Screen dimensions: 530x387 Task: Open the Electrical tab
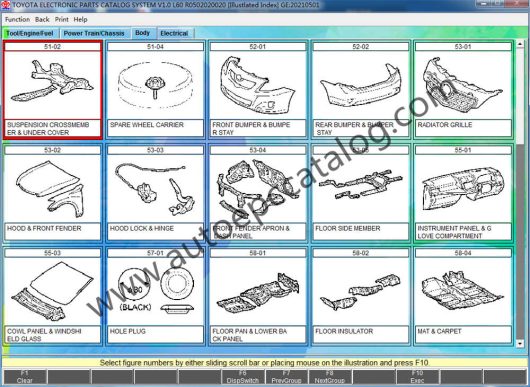click(174, 33)
